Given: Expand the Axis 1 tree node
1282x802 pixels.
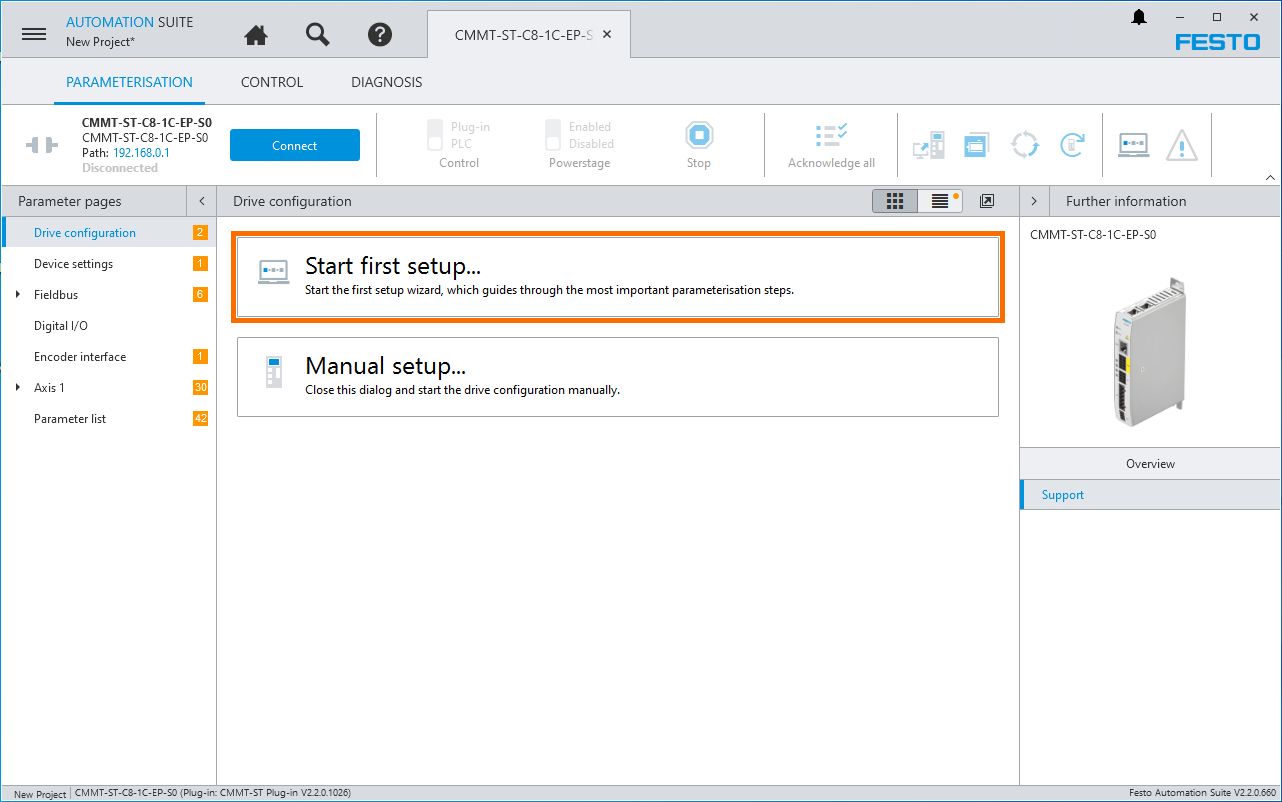Looking at the screenshot, I should [x=18, y=388].
